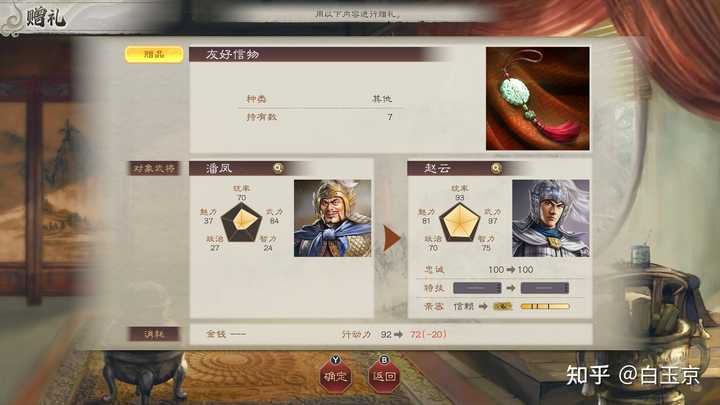Select the 对象武将 label tab

(x=154, y=168)
